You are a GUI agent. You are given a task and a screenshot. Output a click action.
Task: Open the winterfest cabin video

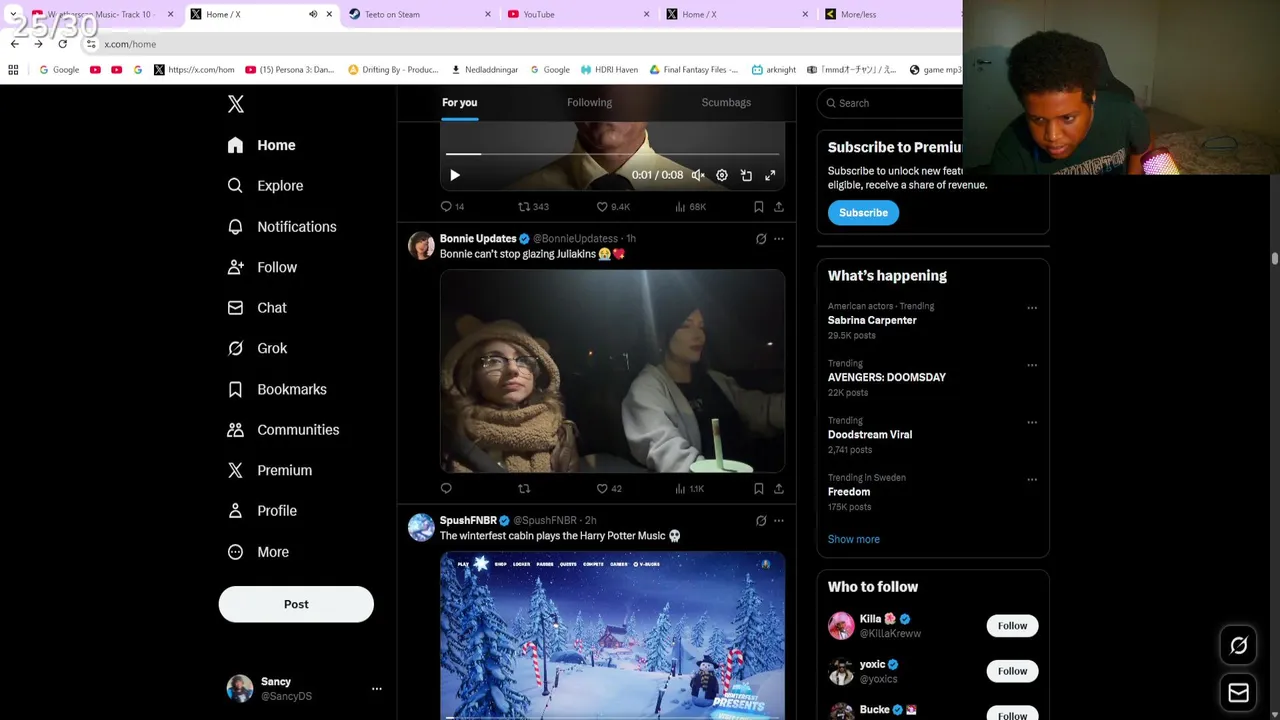(612, 636)
